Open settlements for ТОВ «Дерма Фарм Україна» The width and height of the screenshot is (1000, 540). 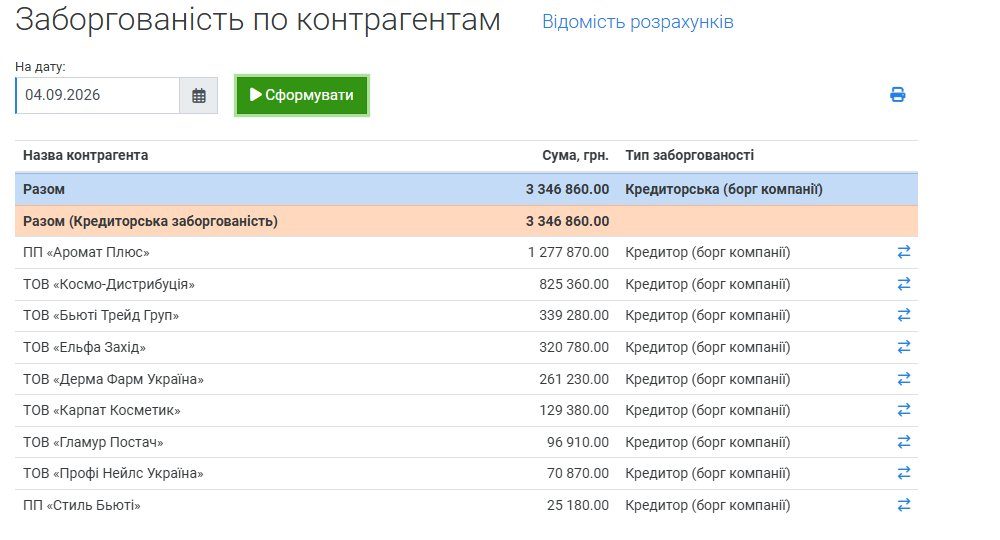[904, 379]
